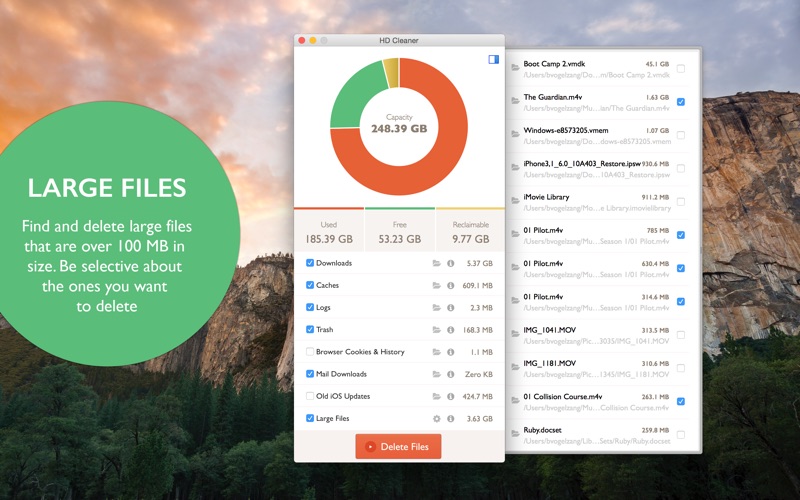Open the Downloads folder icon
Screen dimensions: 800x500
click(436, 263)
